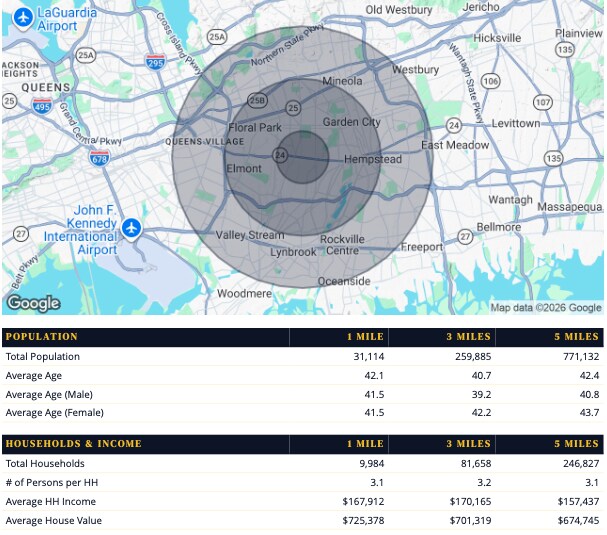Click the 771,132 population value

pos(581,357)
